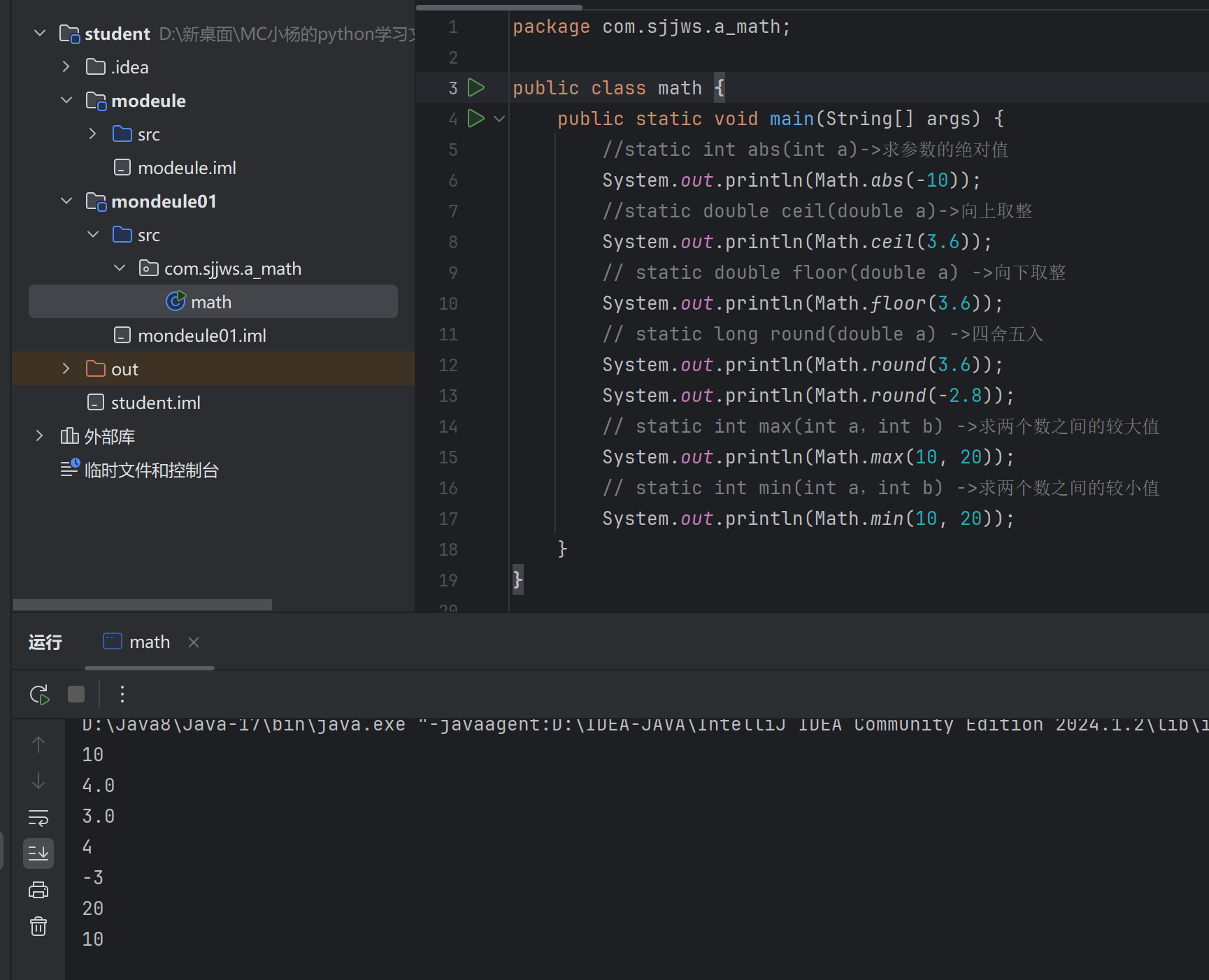Select the math class file in tree
Viewport: 1209px width, 980px height.
point(210,302)
